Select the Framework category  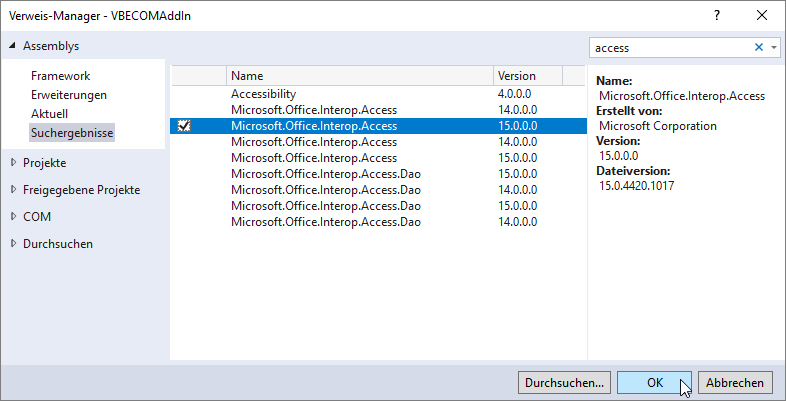(x=60, y=76)
